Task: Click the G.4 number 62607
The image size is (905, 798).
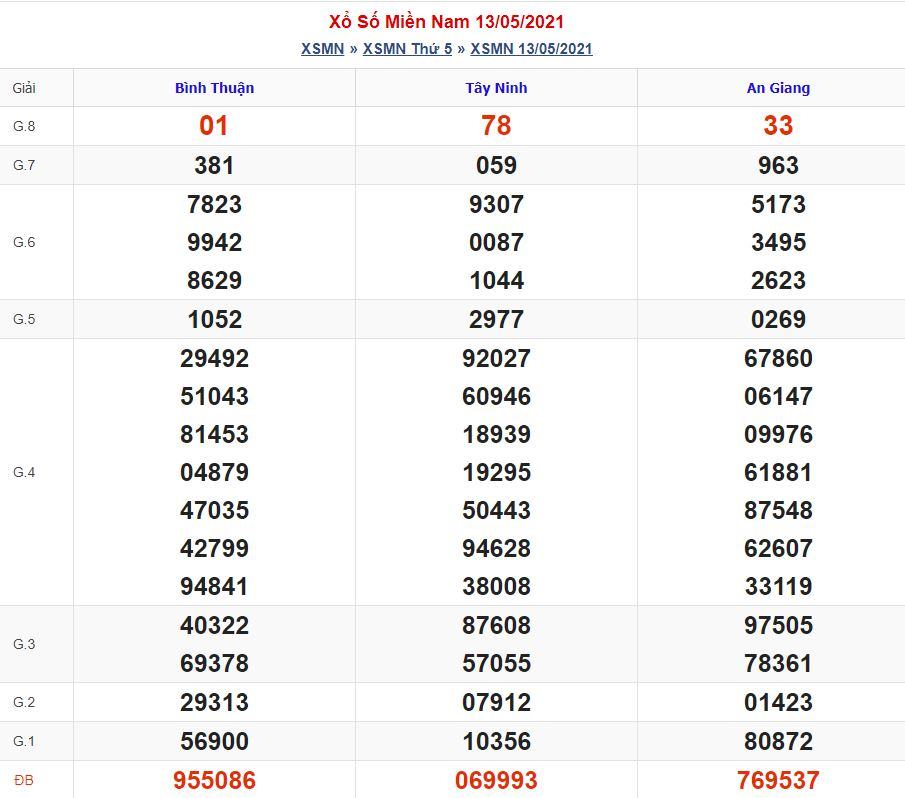Action: pyautogui.click(x=778, y=549)
